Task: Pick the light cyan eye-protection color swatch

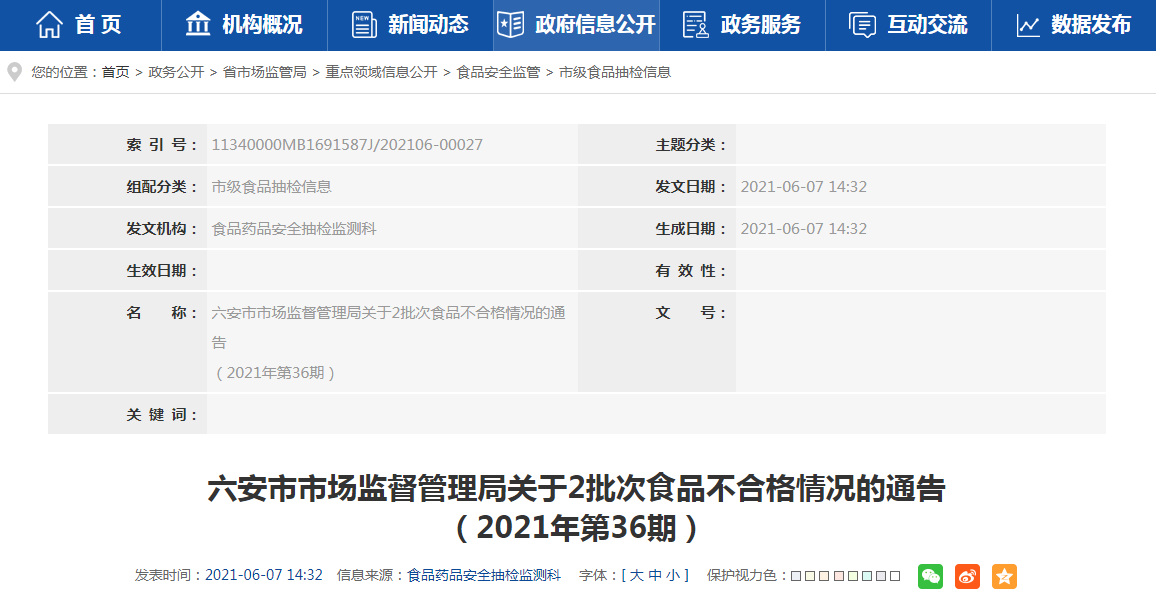Action: 867,576
